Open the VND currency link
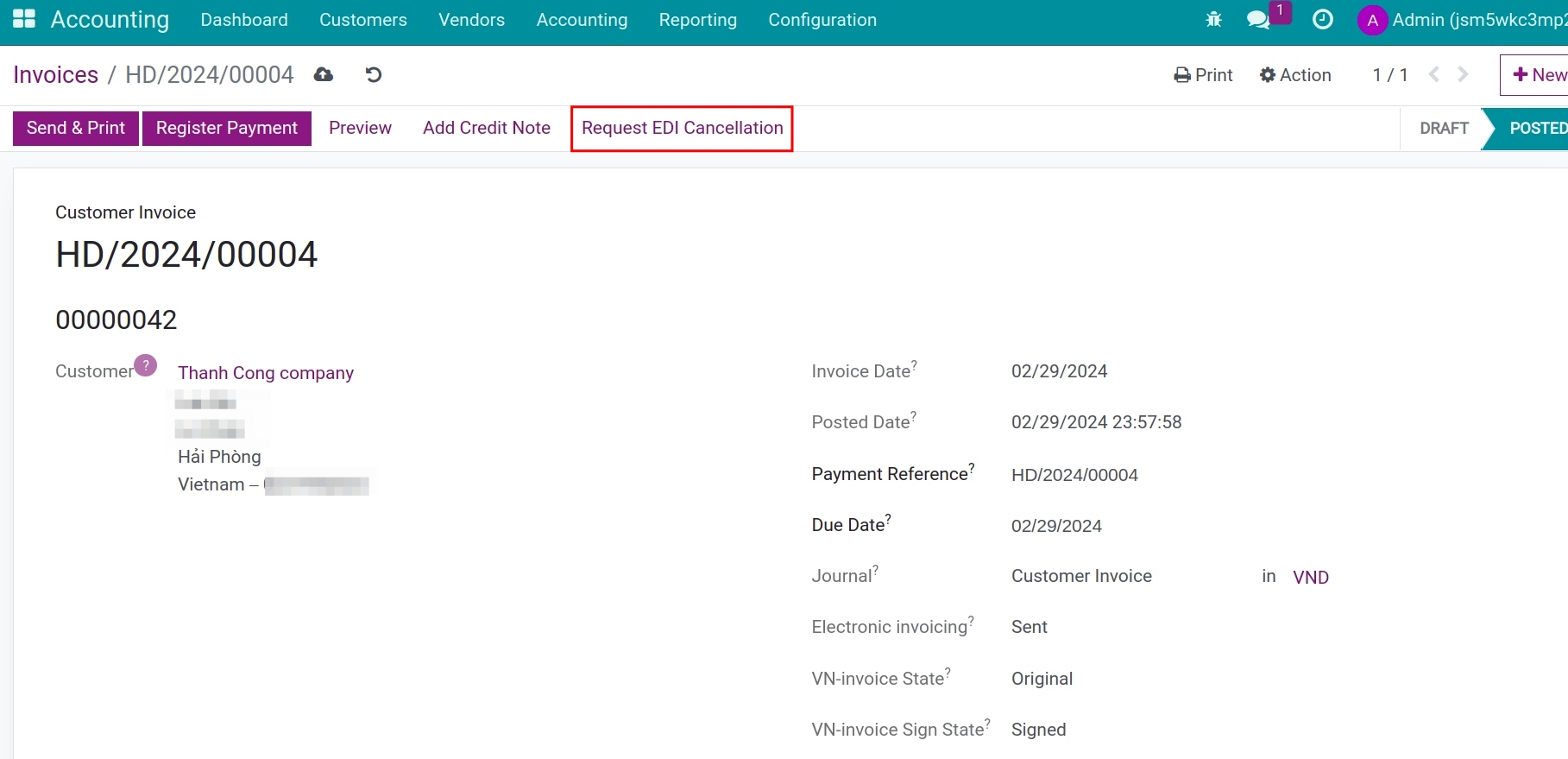Screen dimensions: 1568x759 pos(1310,578)
